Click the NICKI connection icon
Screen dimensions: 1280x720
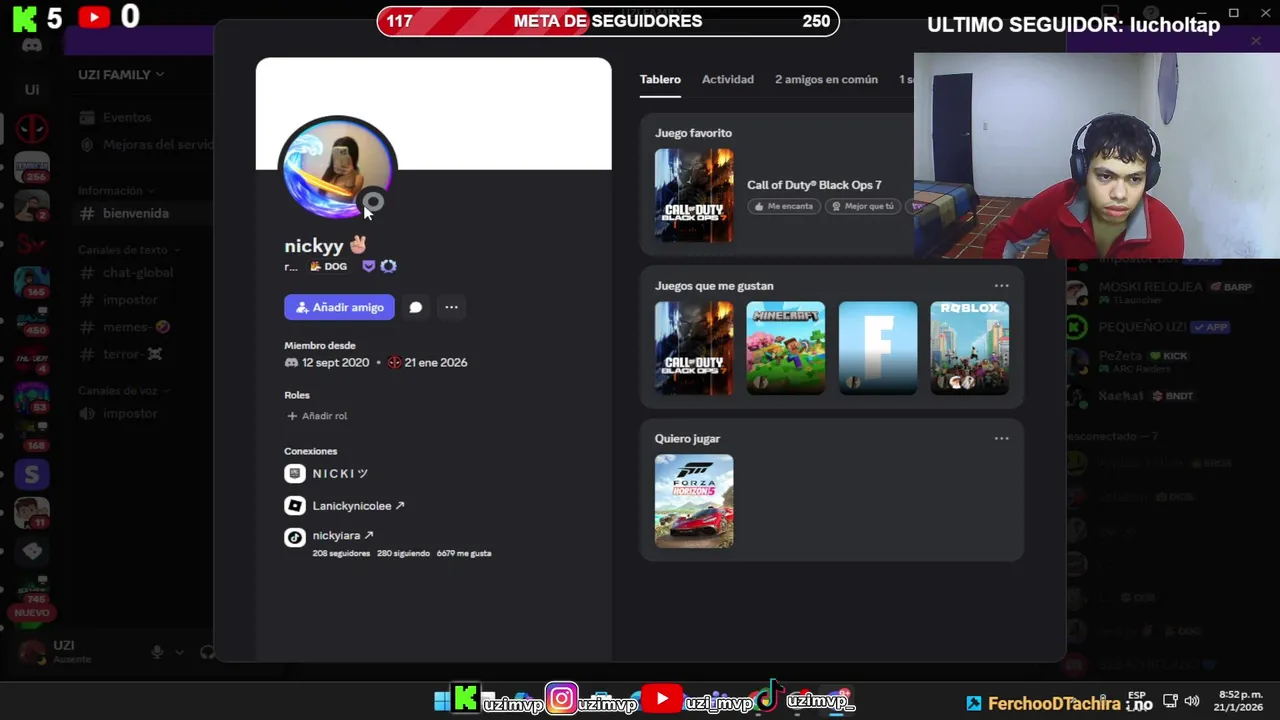click(295, 474)
